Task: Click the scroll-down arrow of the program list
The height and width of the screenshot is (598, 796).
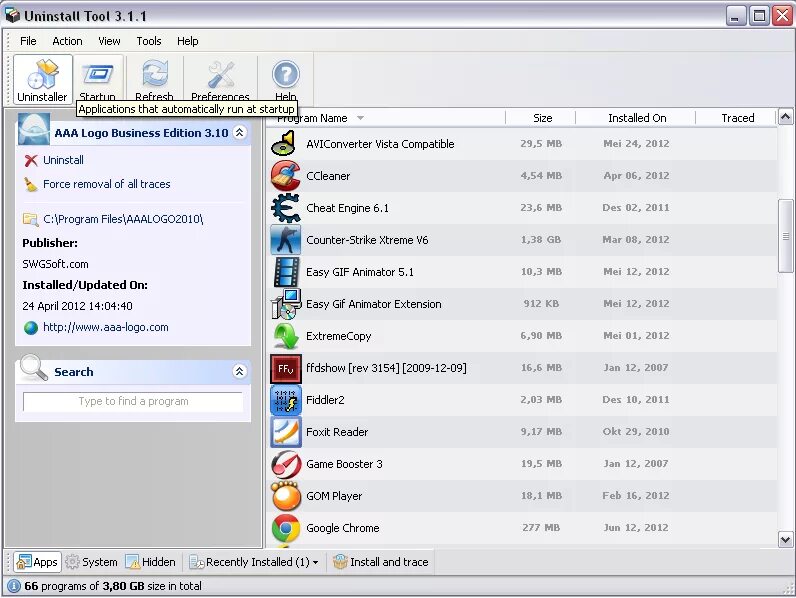Action: point(785,540)
